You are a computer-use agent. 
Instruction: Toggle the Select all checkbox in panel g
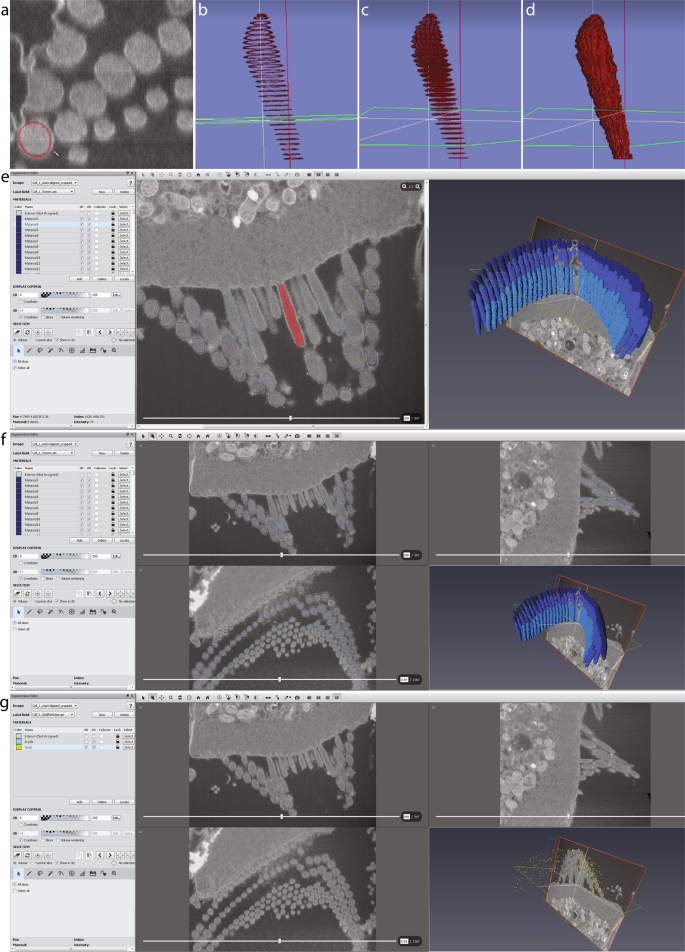(14, 890)
